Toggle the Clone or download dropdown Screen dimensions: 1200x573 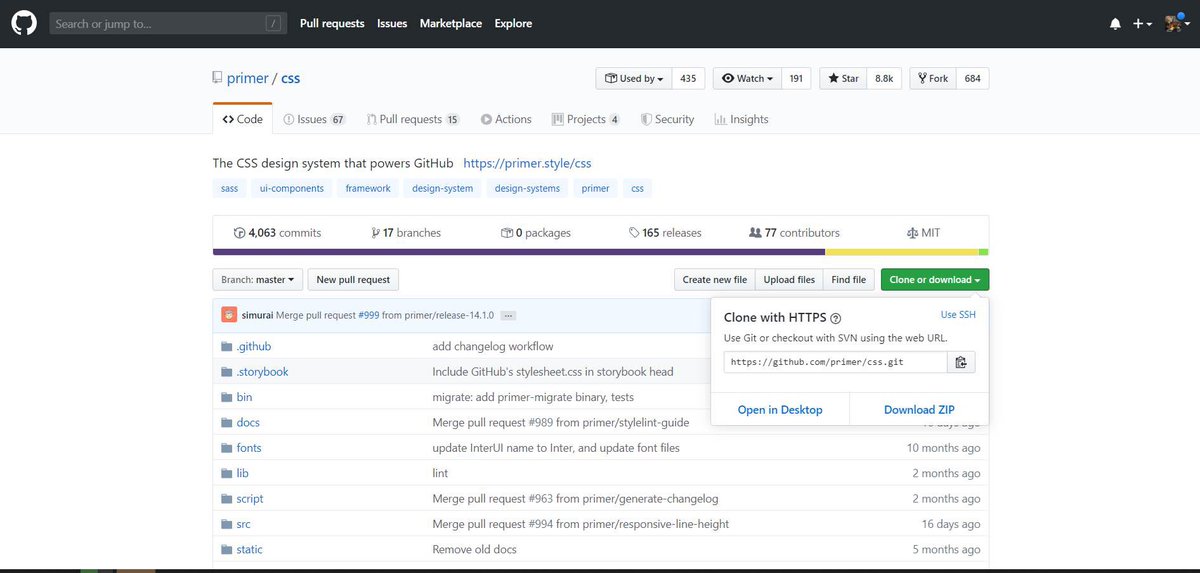(x=935, y=280)
